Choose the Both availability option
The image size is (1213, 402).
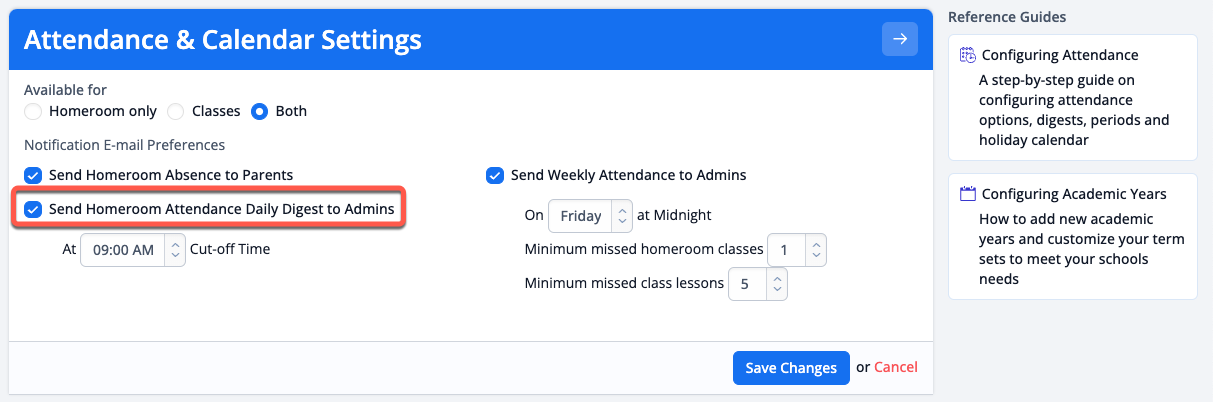(260, 111)
